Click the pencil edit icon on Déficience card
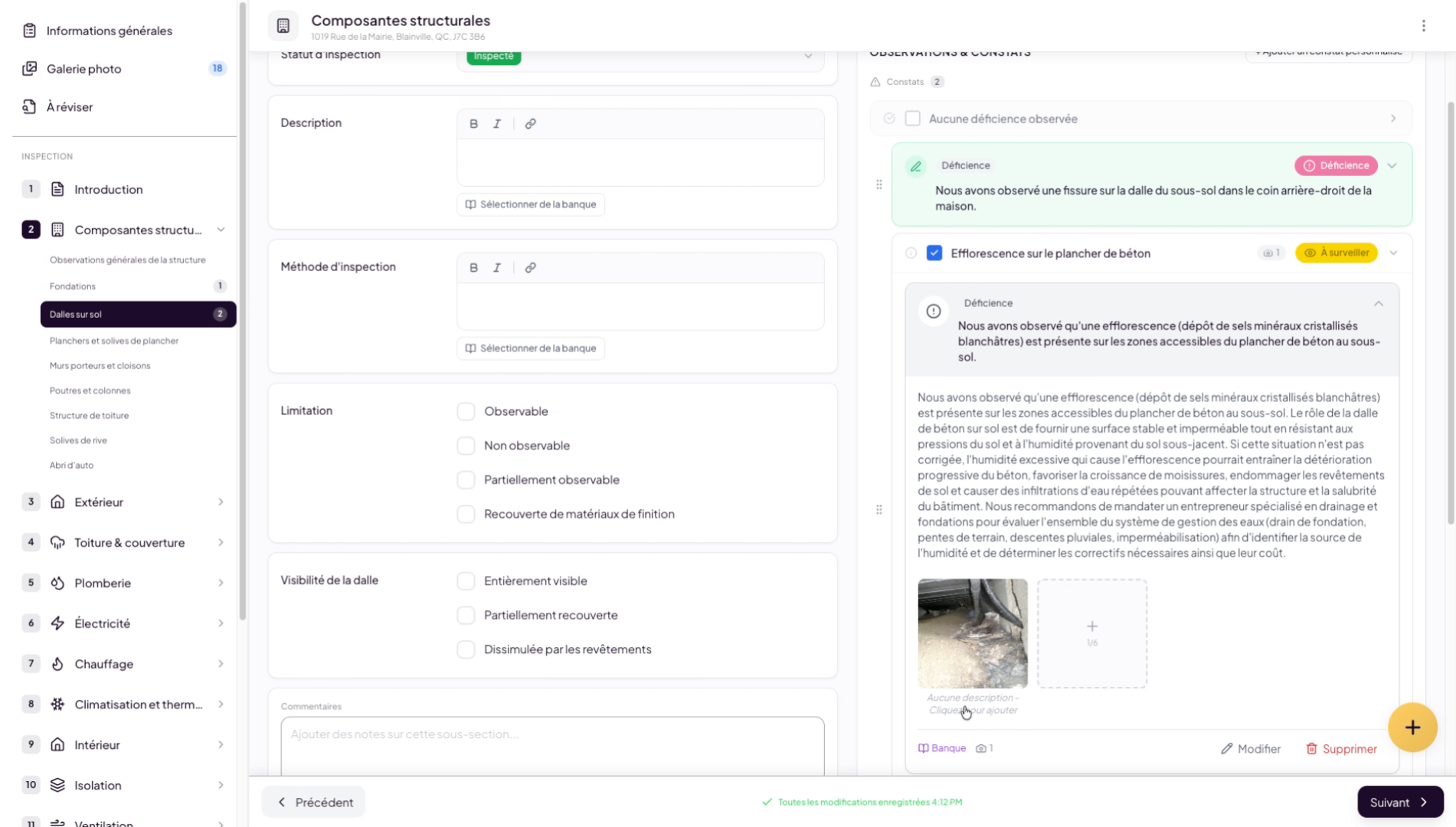 (x=915, y=166)
